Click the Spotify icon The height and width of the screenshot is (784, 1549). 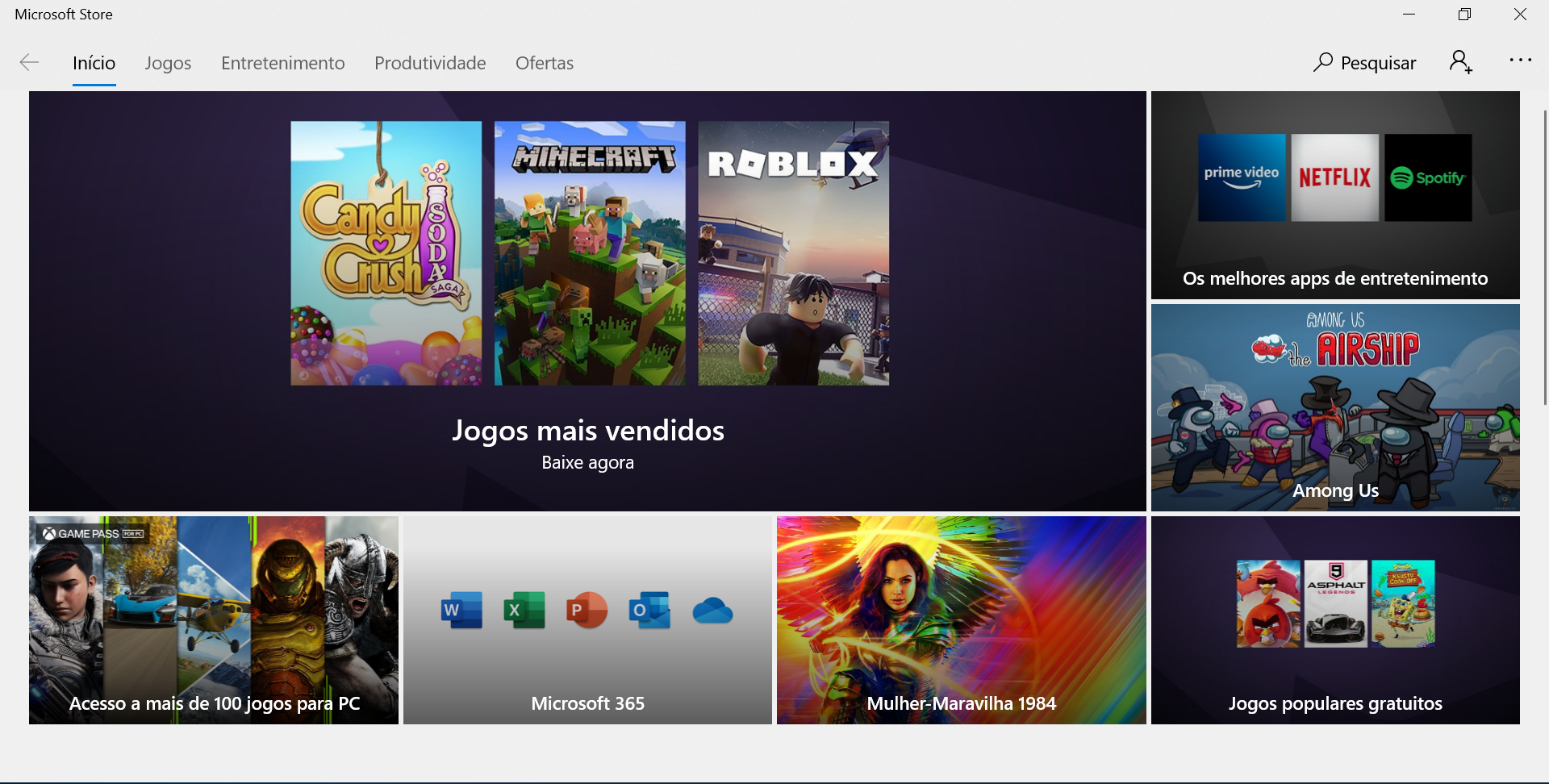(1428, 178)
